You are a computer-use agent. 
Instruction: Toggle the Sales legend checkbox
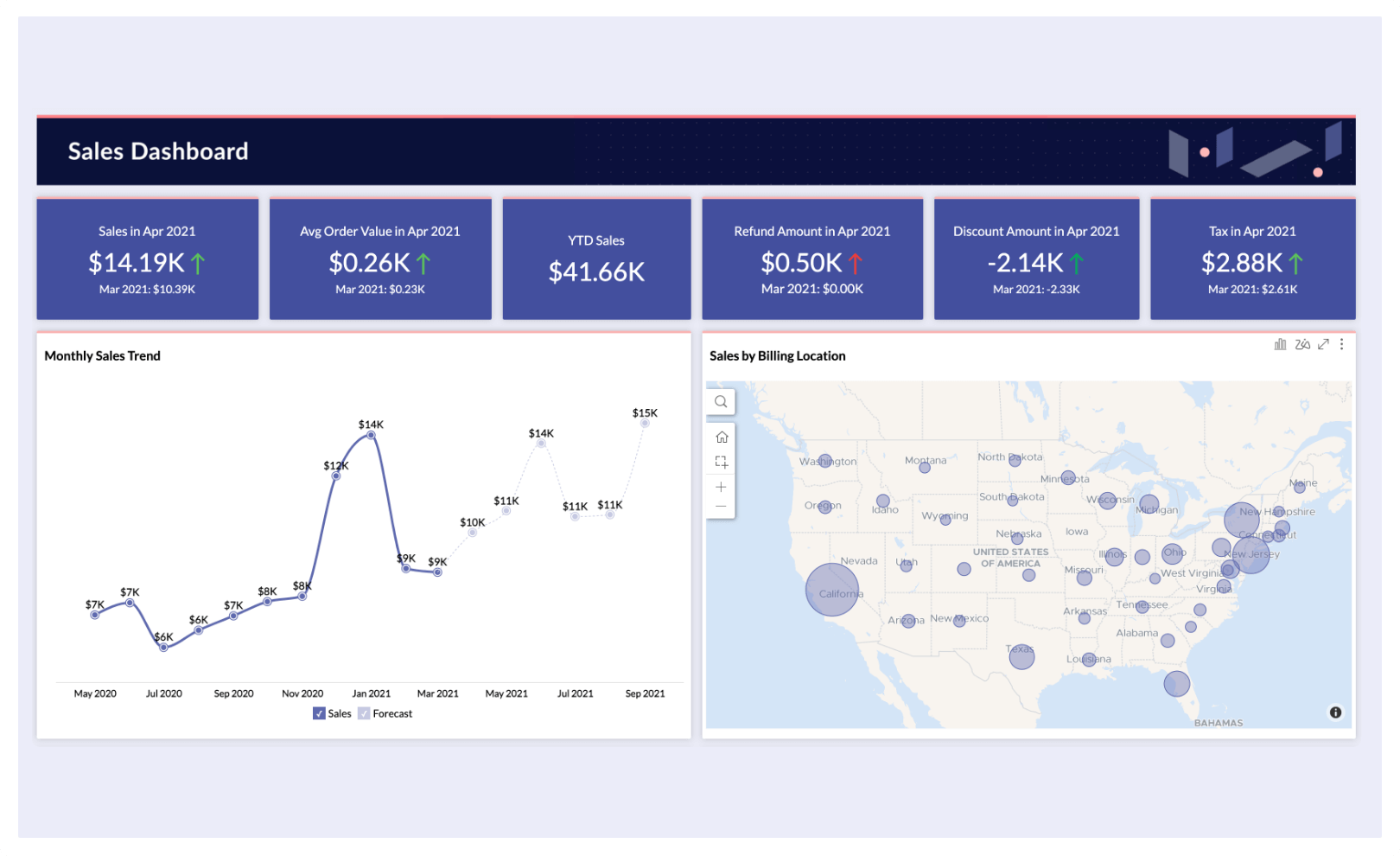click(319, 713)
